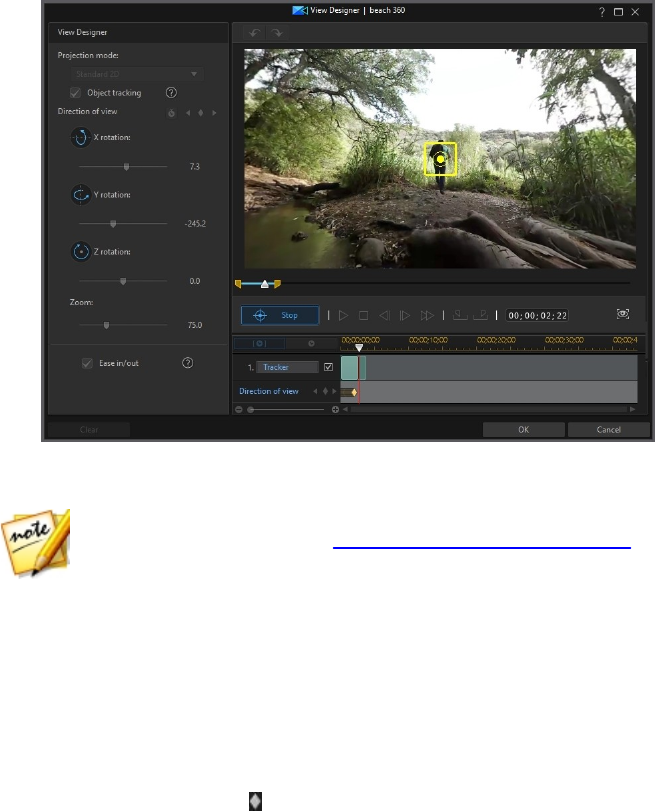
Task: Click the Y rotation value -245.2
Action: coord(195,224)
